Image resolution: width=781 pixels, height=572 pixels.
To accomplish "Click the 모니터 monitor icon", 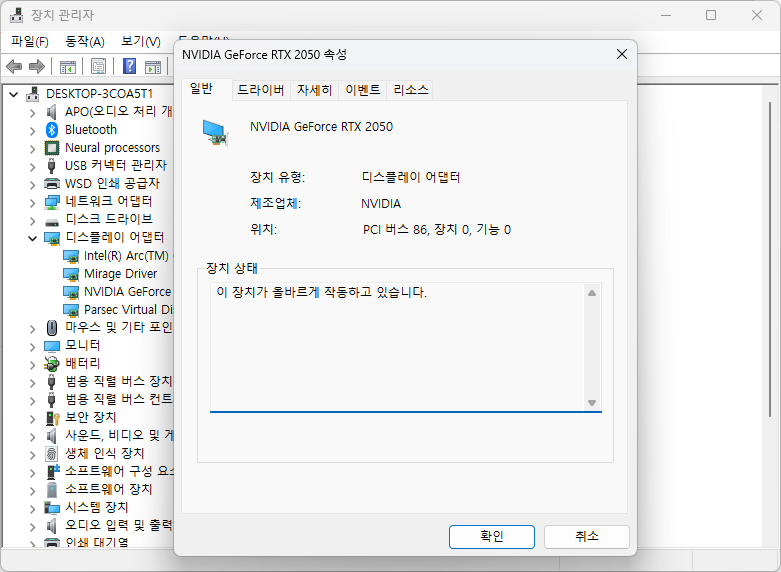I will point(52,346).
